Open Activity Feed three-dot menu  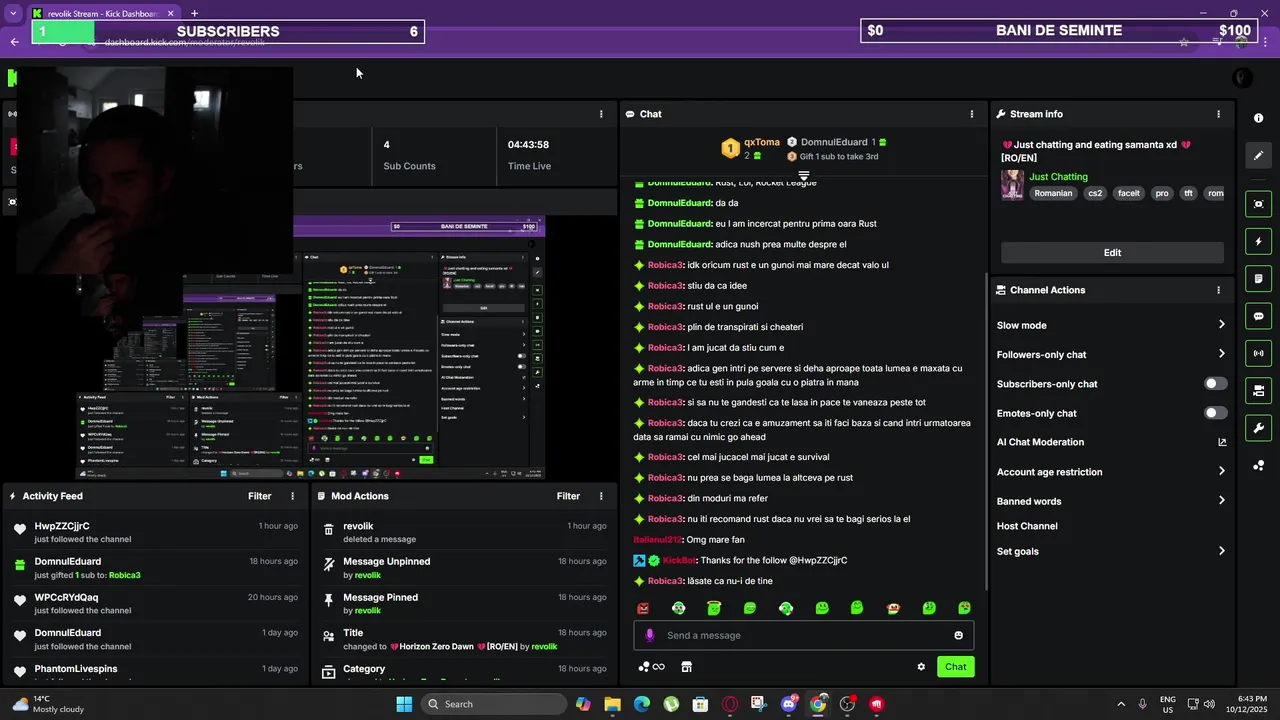tap(293, 496)
